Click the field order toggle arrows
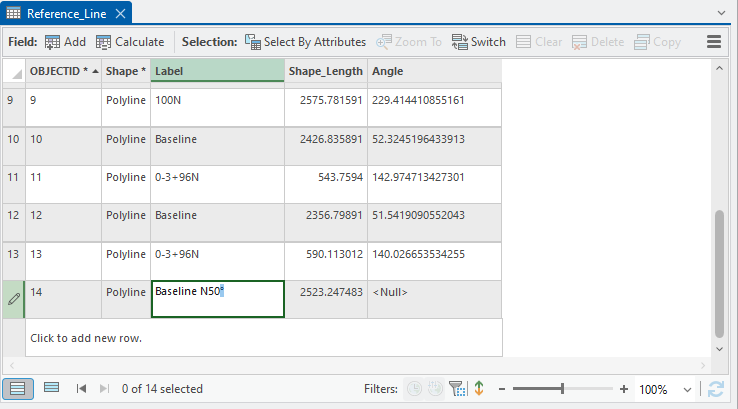Viewport: 738px width, 409px height. pos(479,389)
